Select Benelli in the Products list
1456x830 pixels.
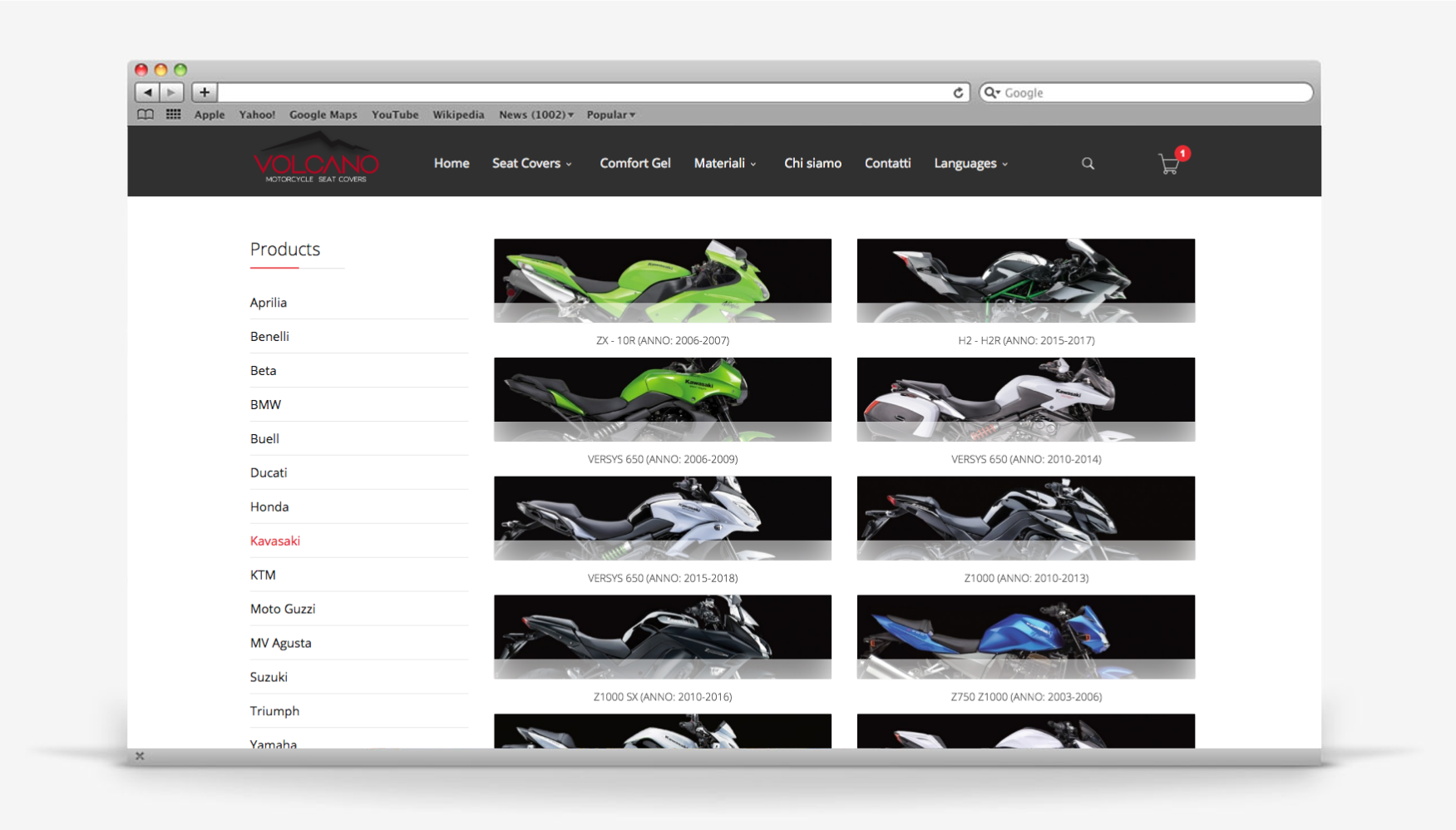coord(269,337)
